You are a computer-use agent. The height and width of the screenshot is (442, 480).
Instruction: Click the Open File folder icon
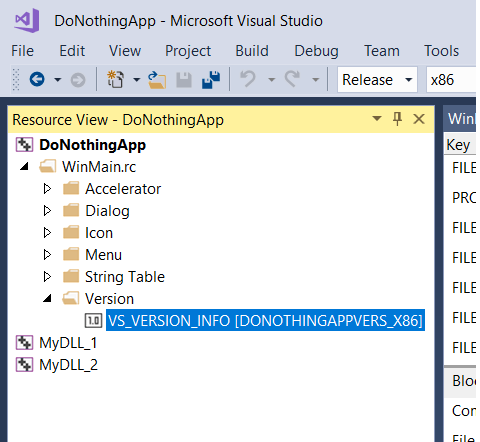click(x=157, y=80)
